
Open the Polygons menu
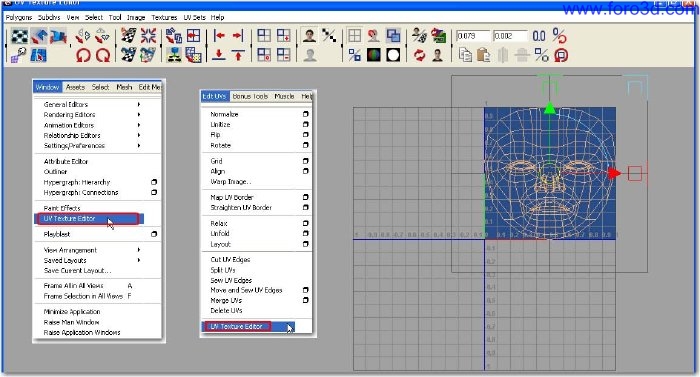pos(19,17)
